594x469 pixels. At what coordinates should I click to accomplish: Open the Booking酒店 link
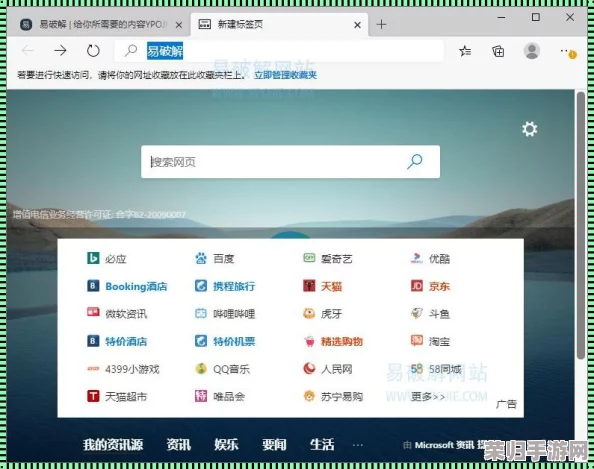click(136, 286)
